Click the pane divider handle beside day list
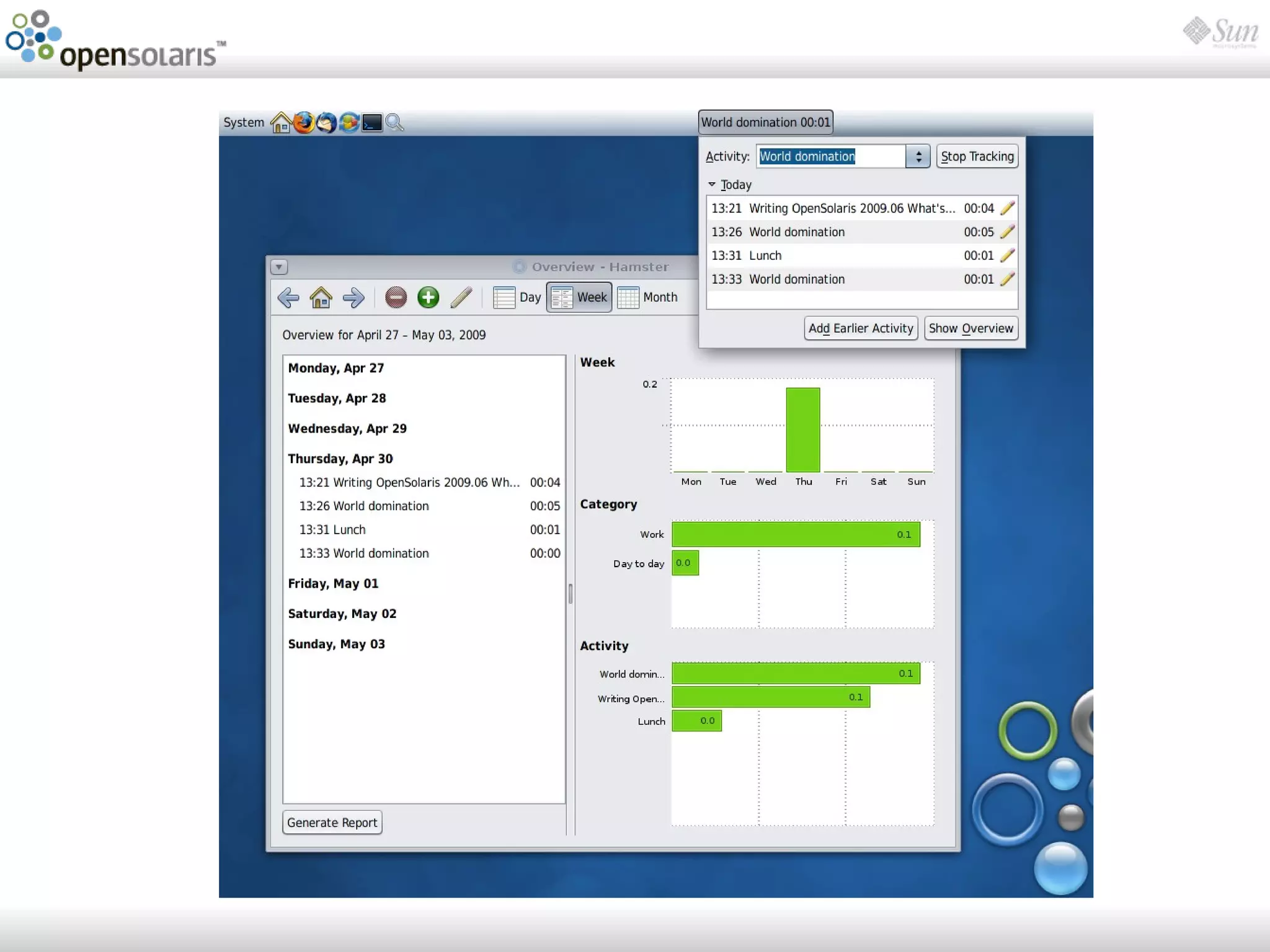This screenshot has height=952, width=1270. coord(570,594)
